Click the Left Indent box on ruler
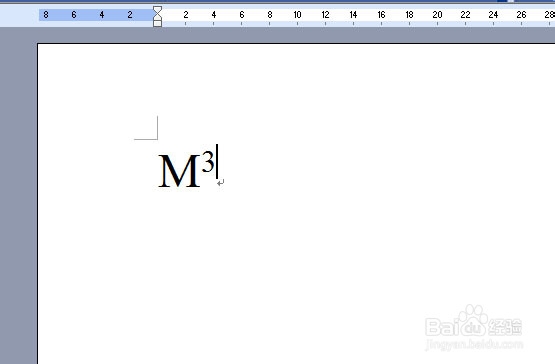Screen dimensions: 555x364 (x=158, y=23)
